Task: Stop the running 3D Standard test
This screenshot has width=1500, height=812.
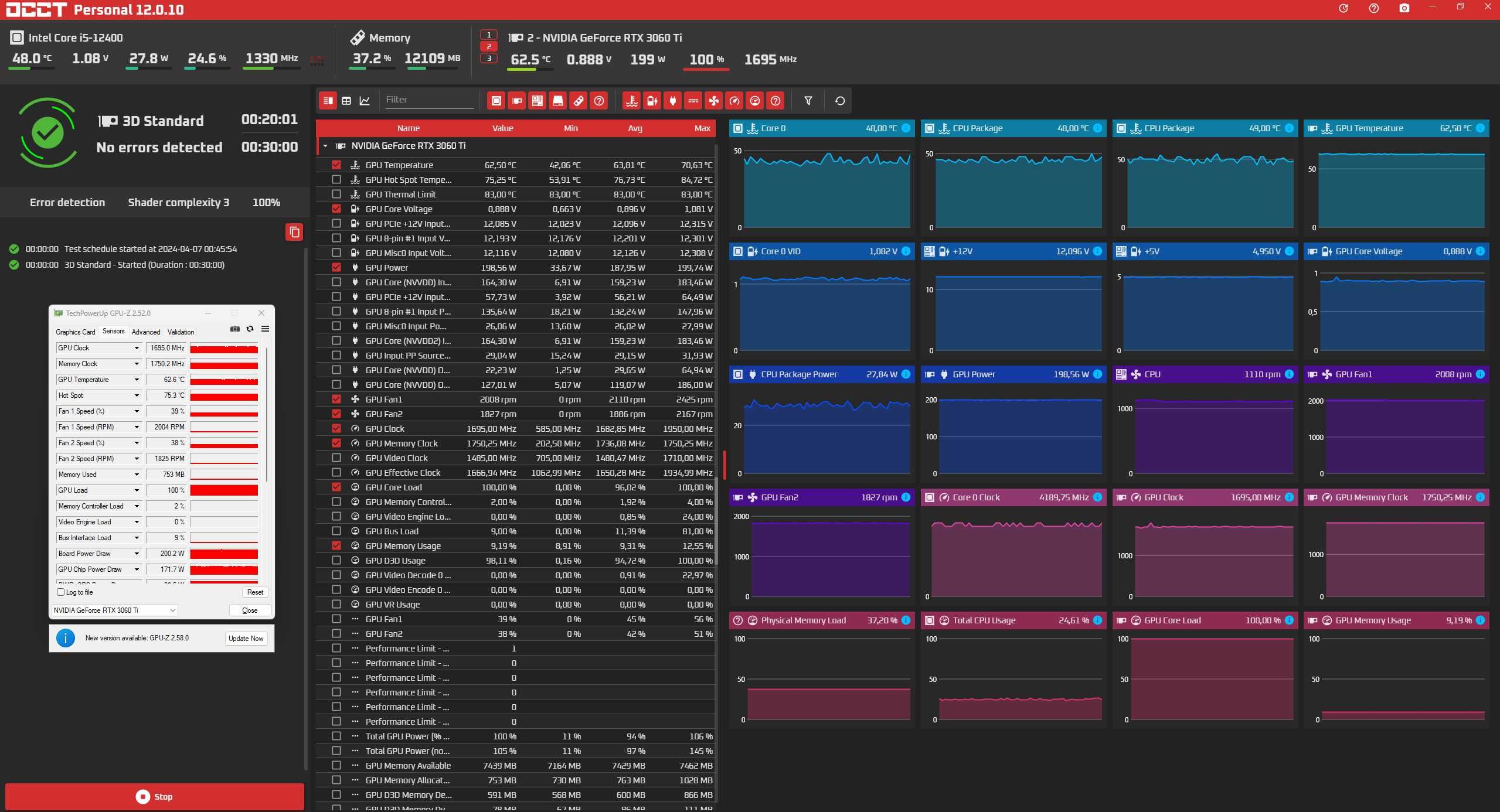Action: click(155, 797)
